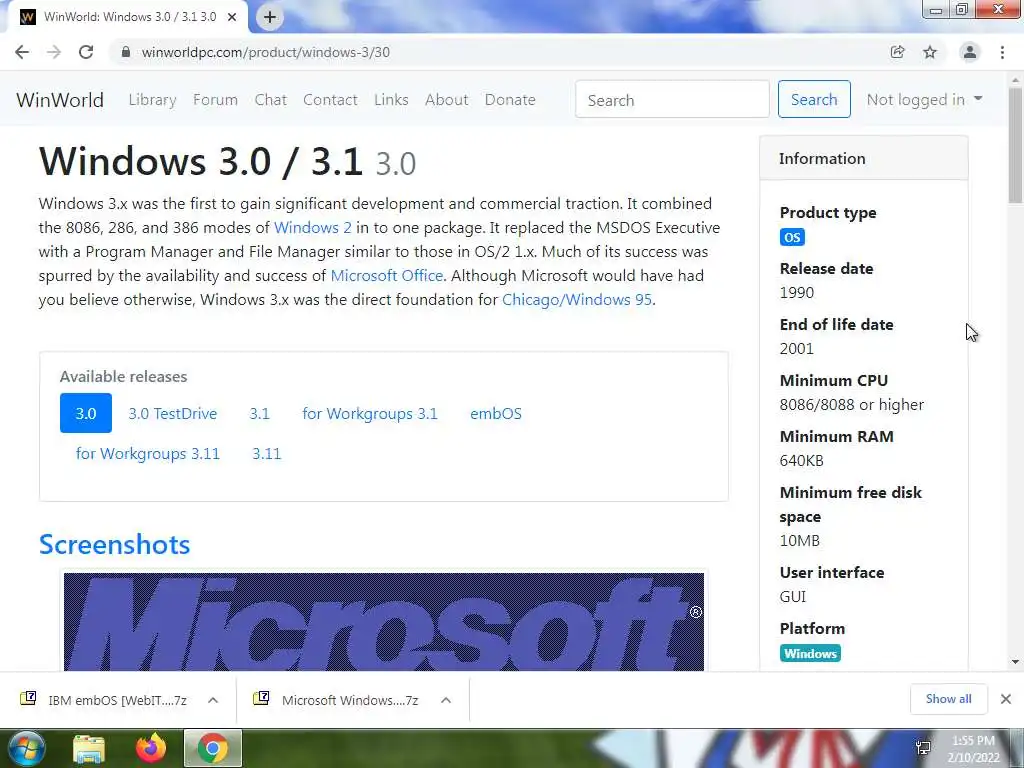Follow the Chicago/Windows 95 link
The width and height of the screenshot is (1024, 768).
pyautogui.click(x=577, y=300)
